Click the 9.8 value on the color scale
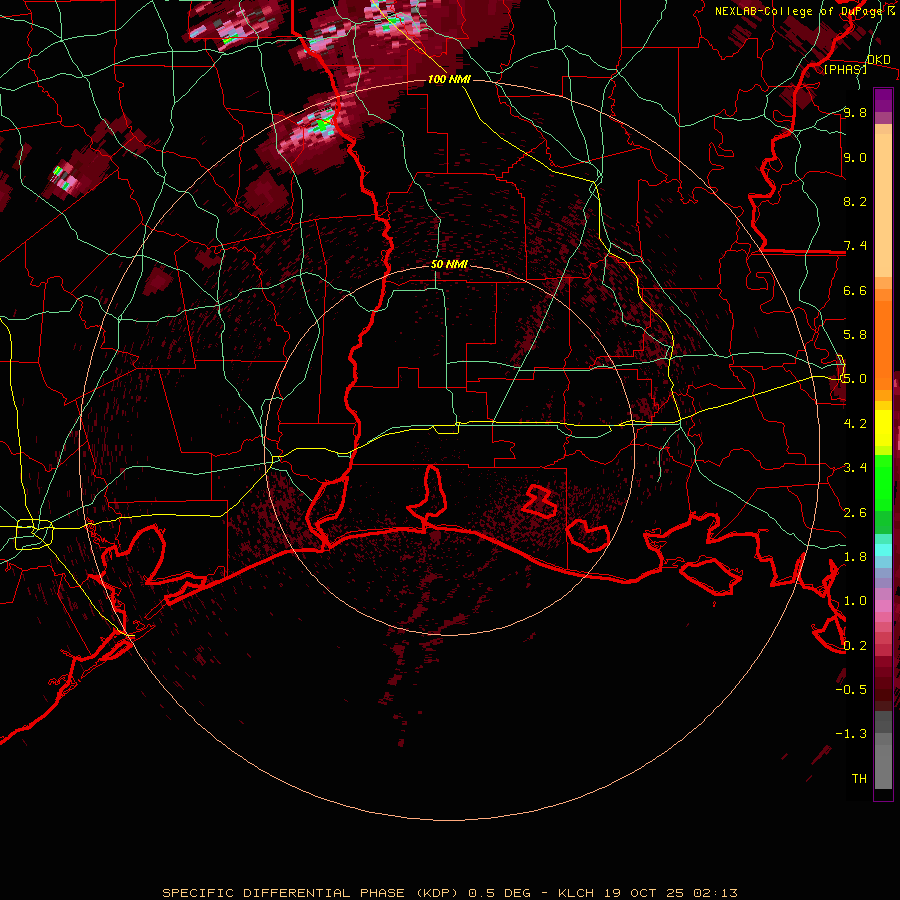This screenshot has height=900, width=900. (855, 112)
